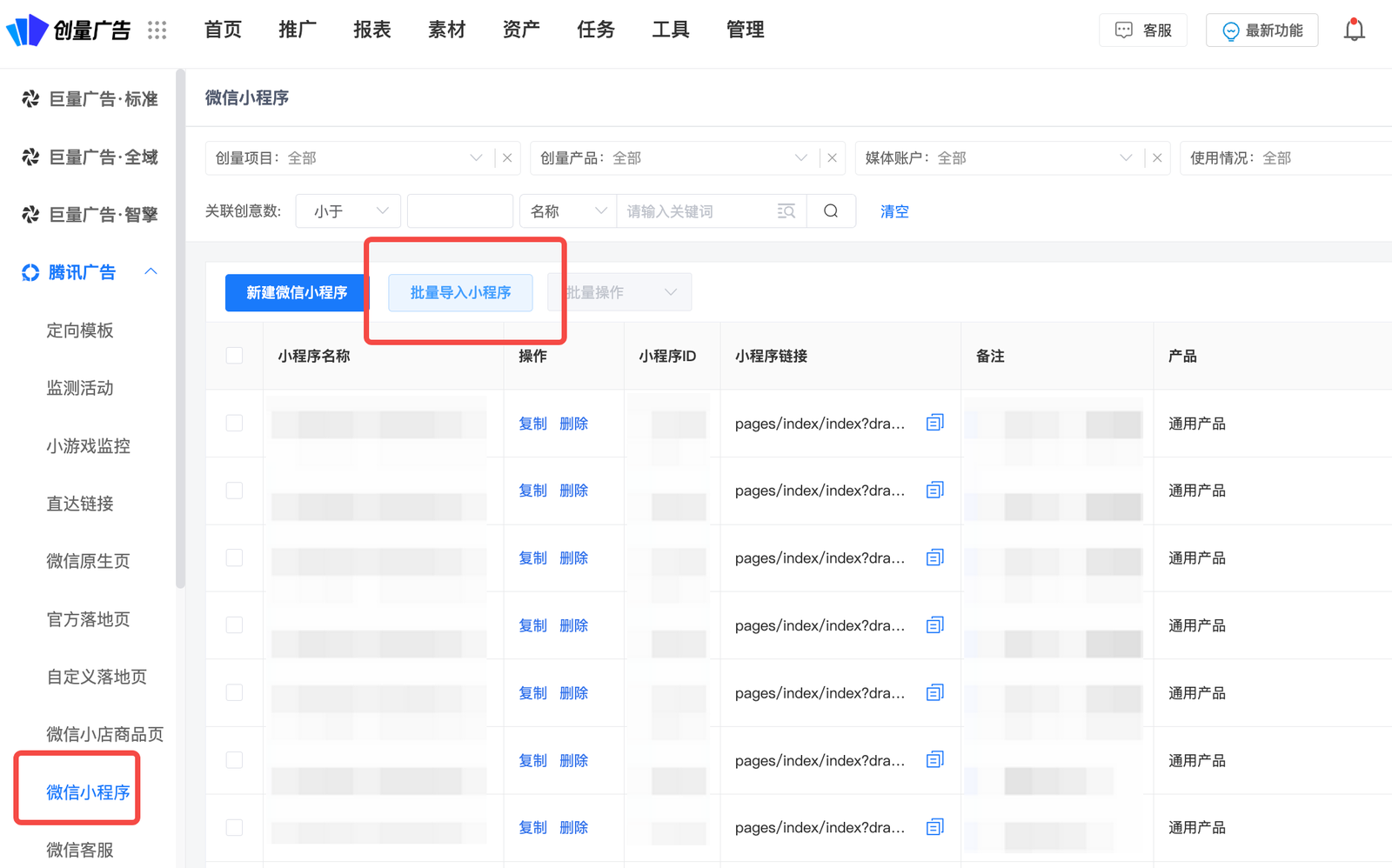Click 删除 in the first row
The height and width of the screenshot is (868, 1392).
click(573, 424)
